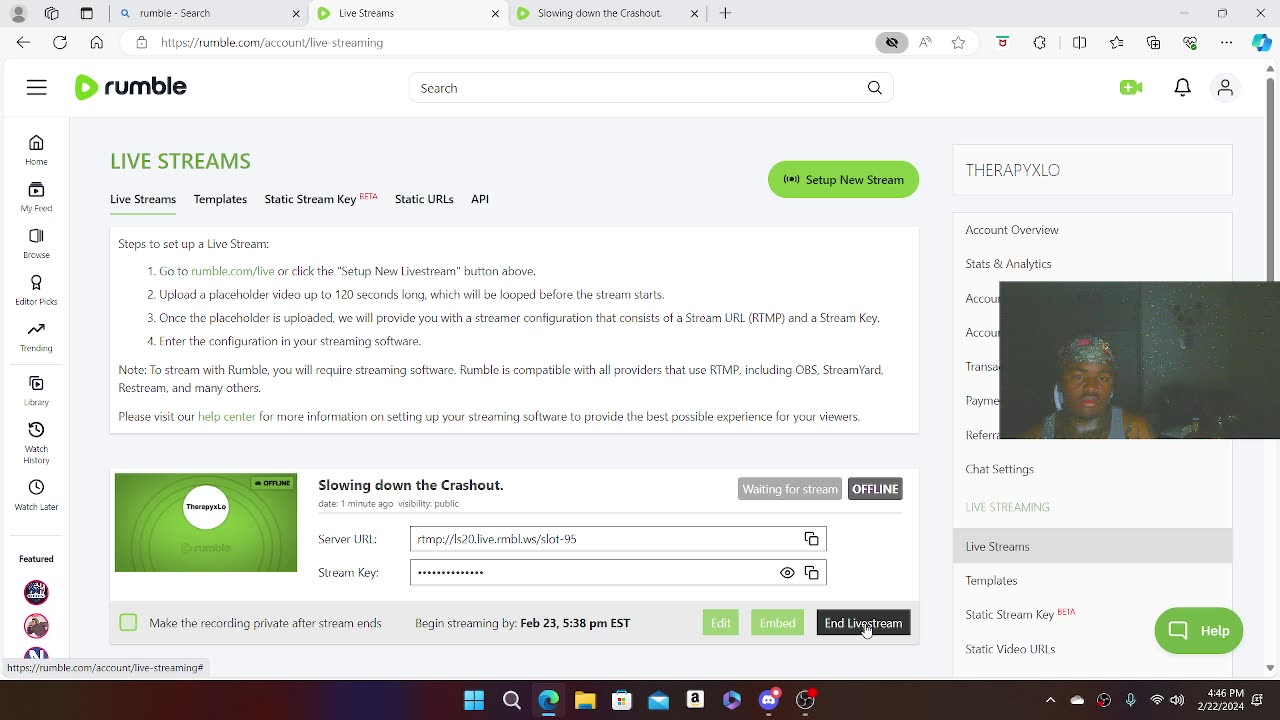Screen dimensions: 1280x720
Task: Open Slowing down the Crashout title
Action: [x=411, y=485]
